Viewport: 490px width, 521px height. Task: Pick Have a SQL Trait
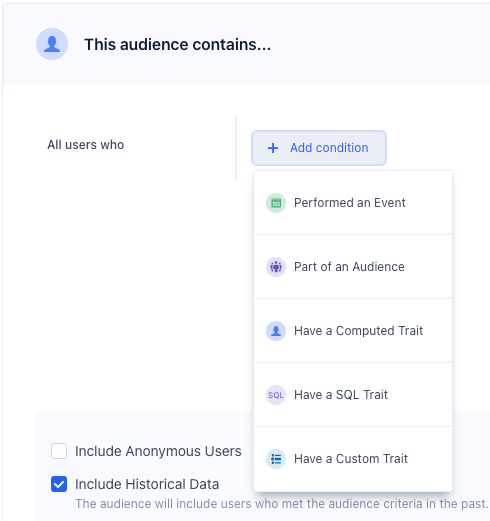353,395
